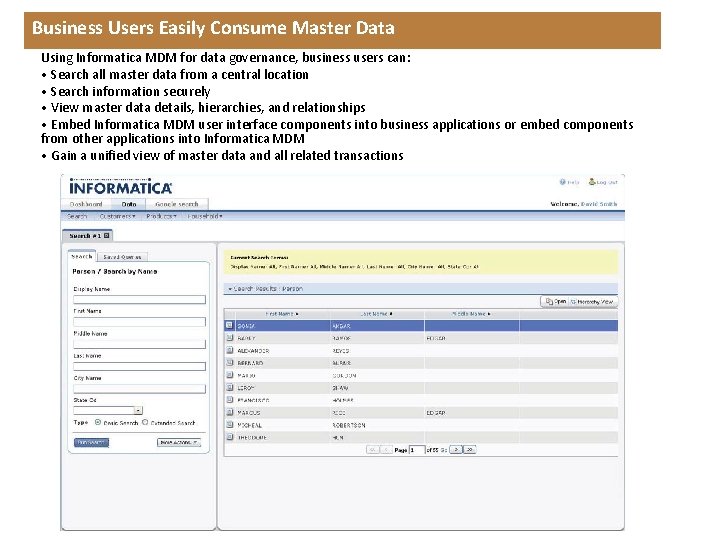Click the Page number input box
This screenshot has height=540, width=720.
coord(416,450)
